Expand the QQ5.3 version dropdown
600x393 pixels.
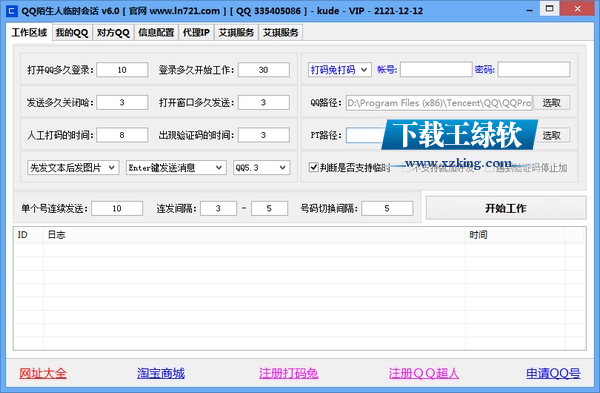pos(261,168)
